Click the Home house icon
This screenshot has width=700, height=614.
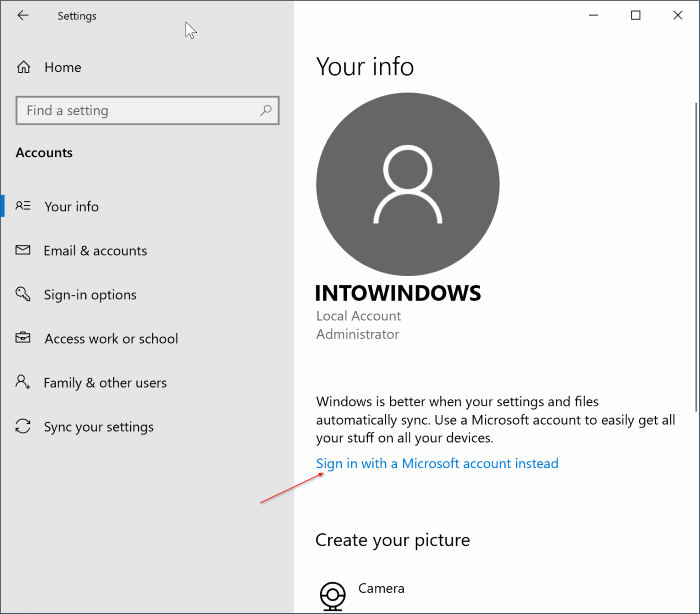[x=24, y=67]
